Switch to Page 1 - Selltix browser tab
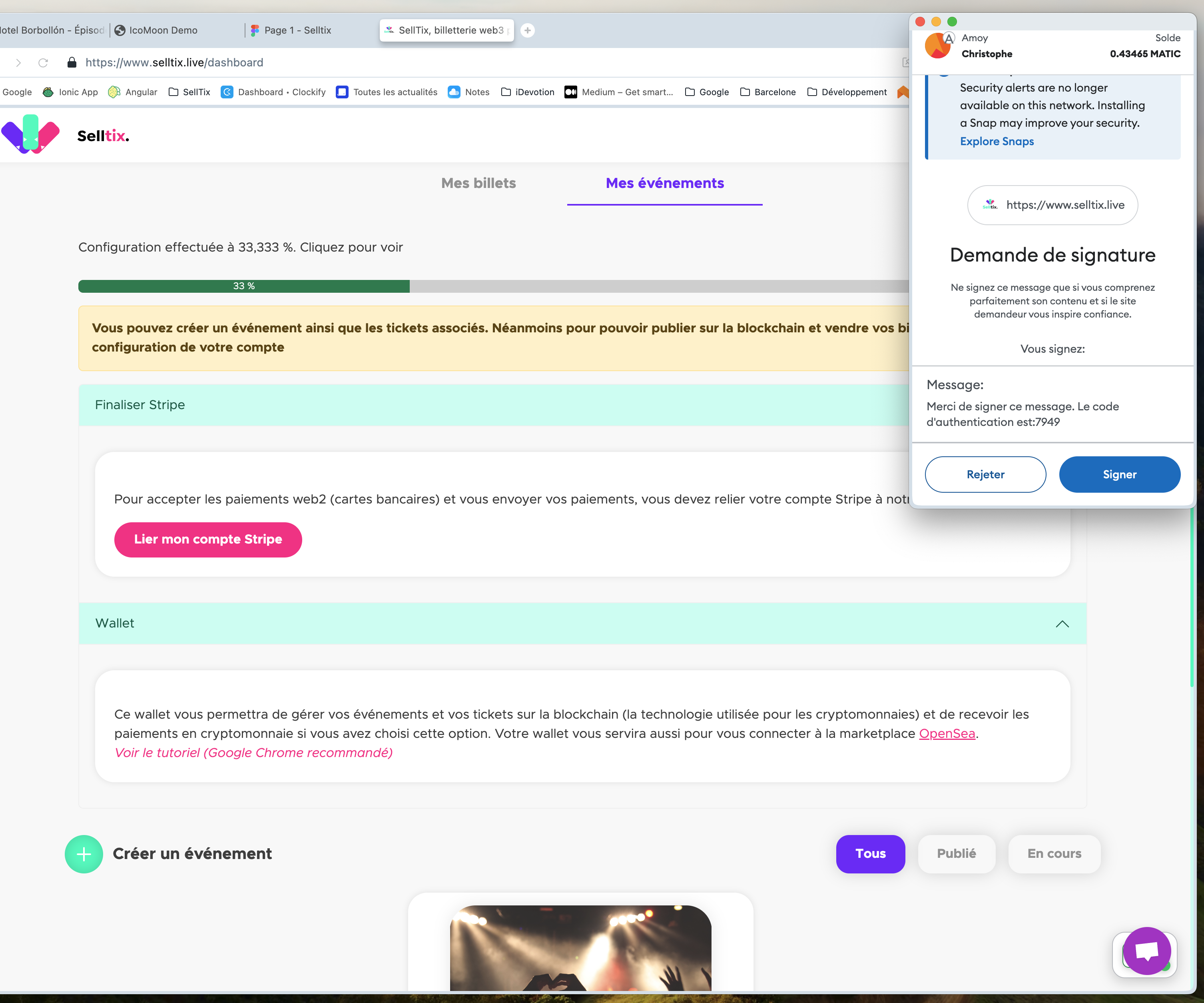1204x1003 pixels. point(297,30)
